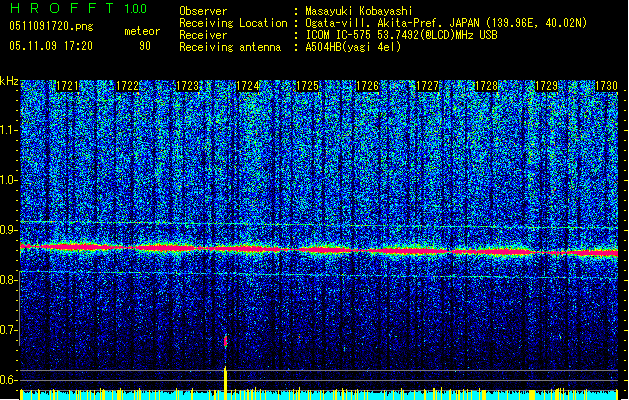Image resolution: width=629 pixels, height=400 pixels.
Task: Click the kHz axis unit label
Action: (9, 81)
